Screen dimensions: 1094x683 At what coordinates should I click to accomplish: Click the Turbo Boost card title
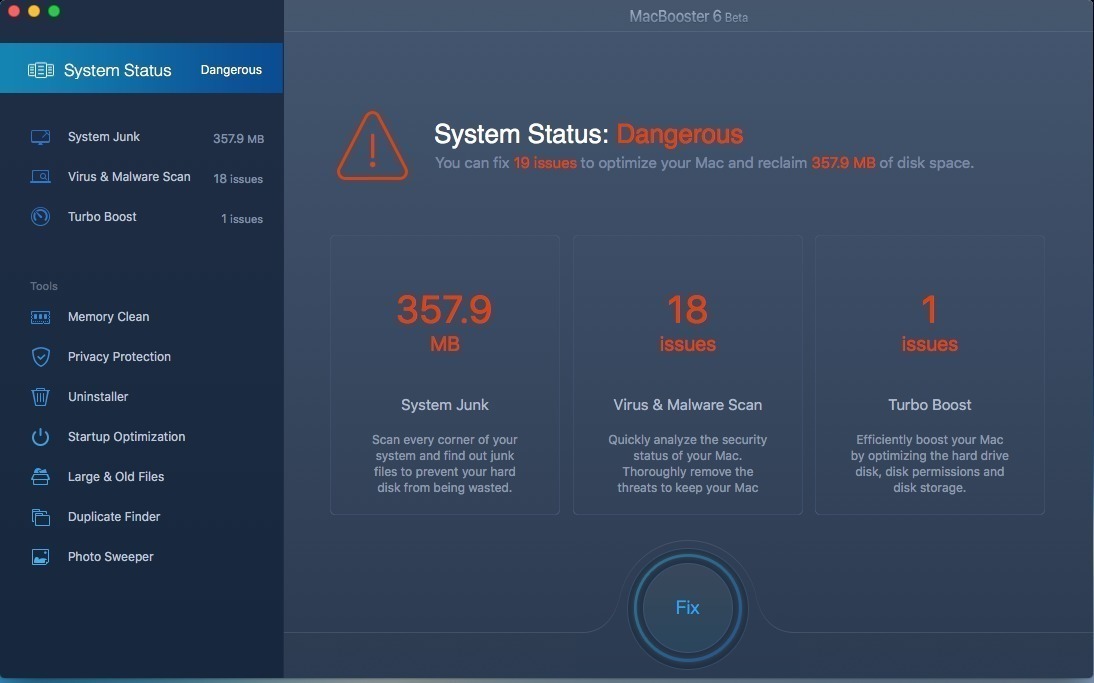929,405
